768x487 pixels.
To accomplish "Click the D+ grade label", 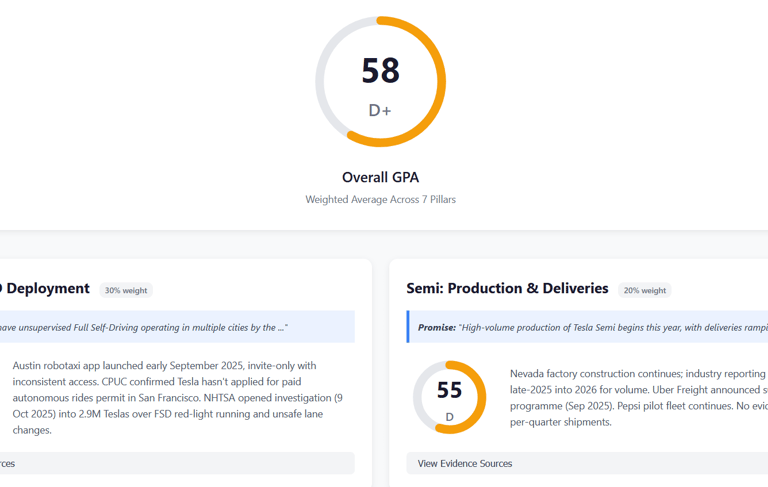I will click(x=380, y=110).
